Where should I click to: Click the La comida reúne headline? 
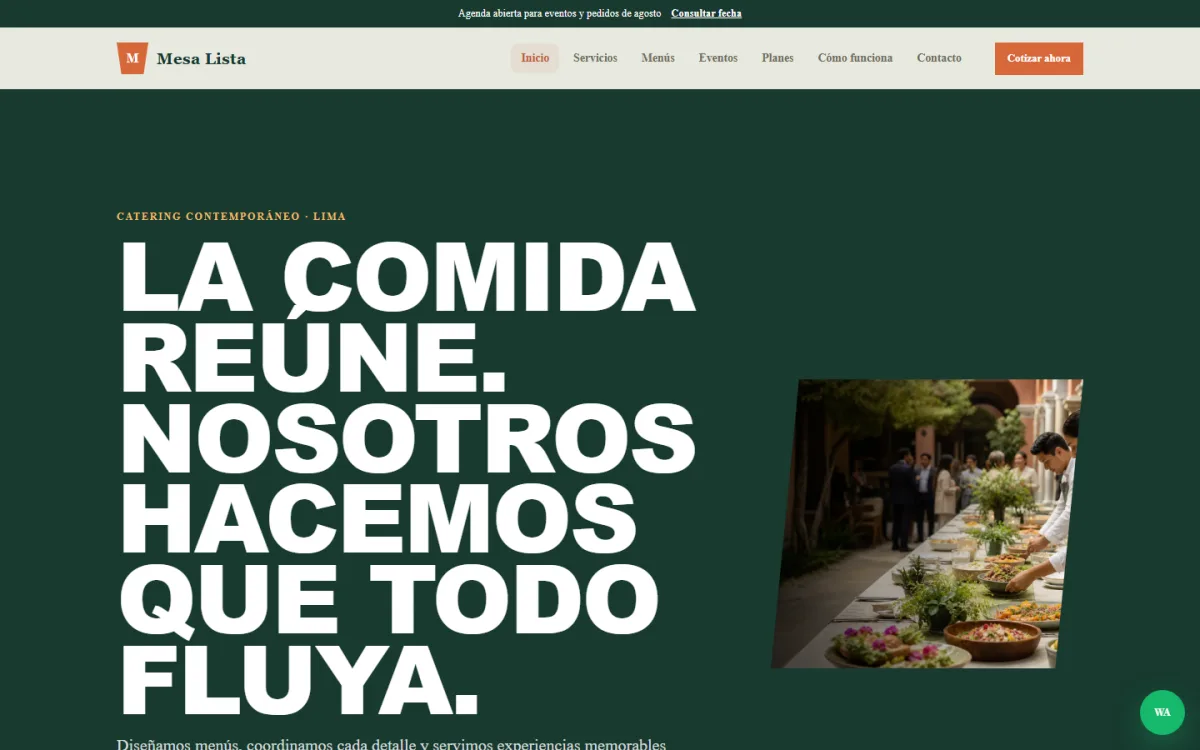[x=408, y=478]
